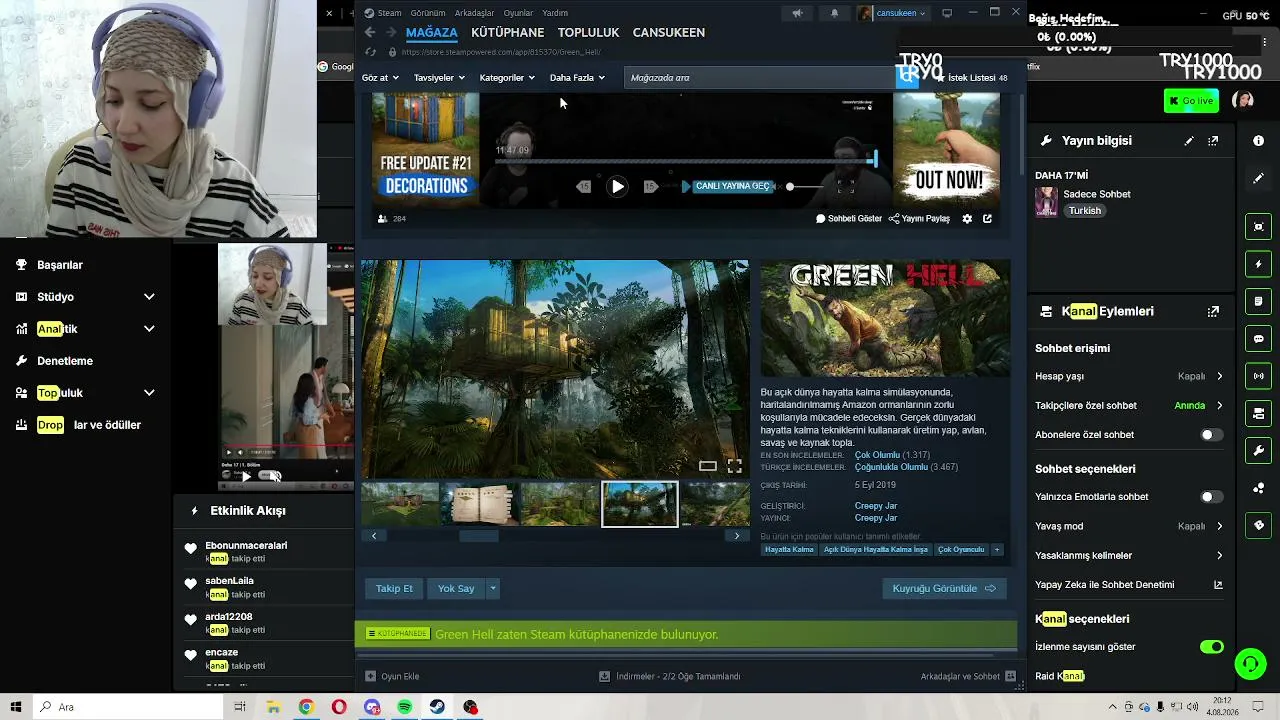Open the İstek Listesi wishlist

tap(971, 77)
